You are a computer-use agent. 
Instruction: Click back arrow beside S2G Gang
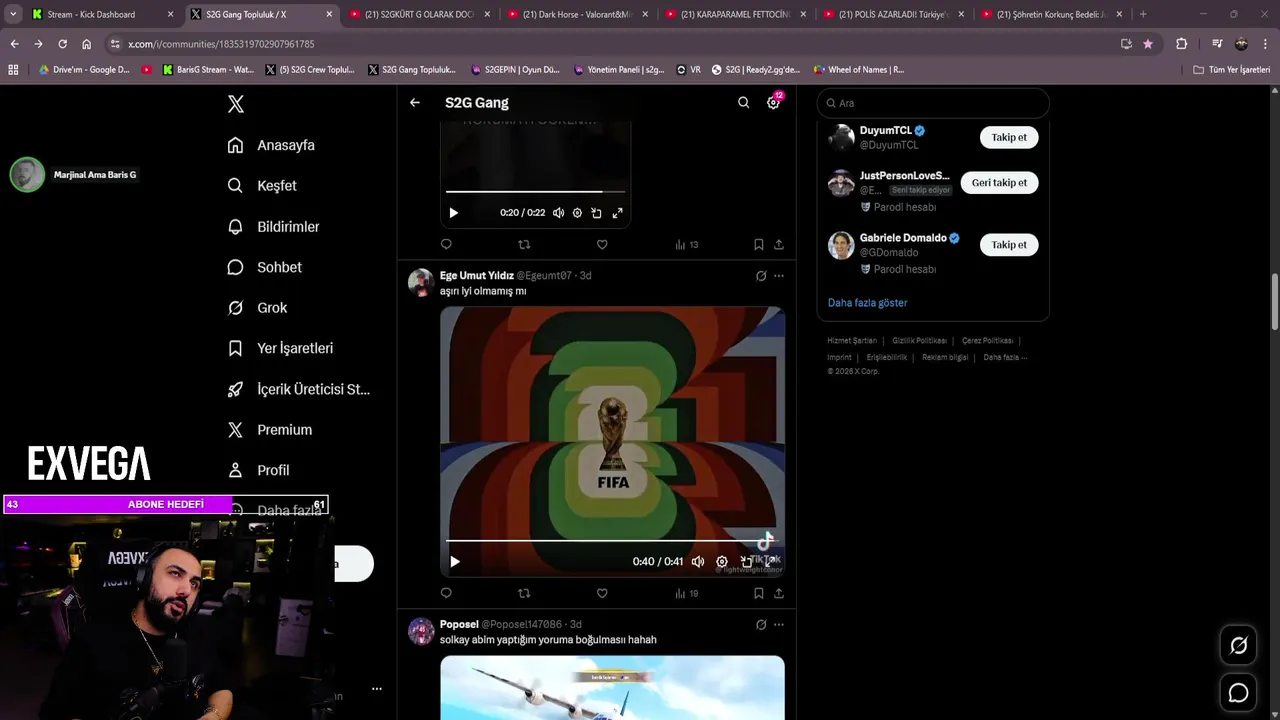pos(414,103)
